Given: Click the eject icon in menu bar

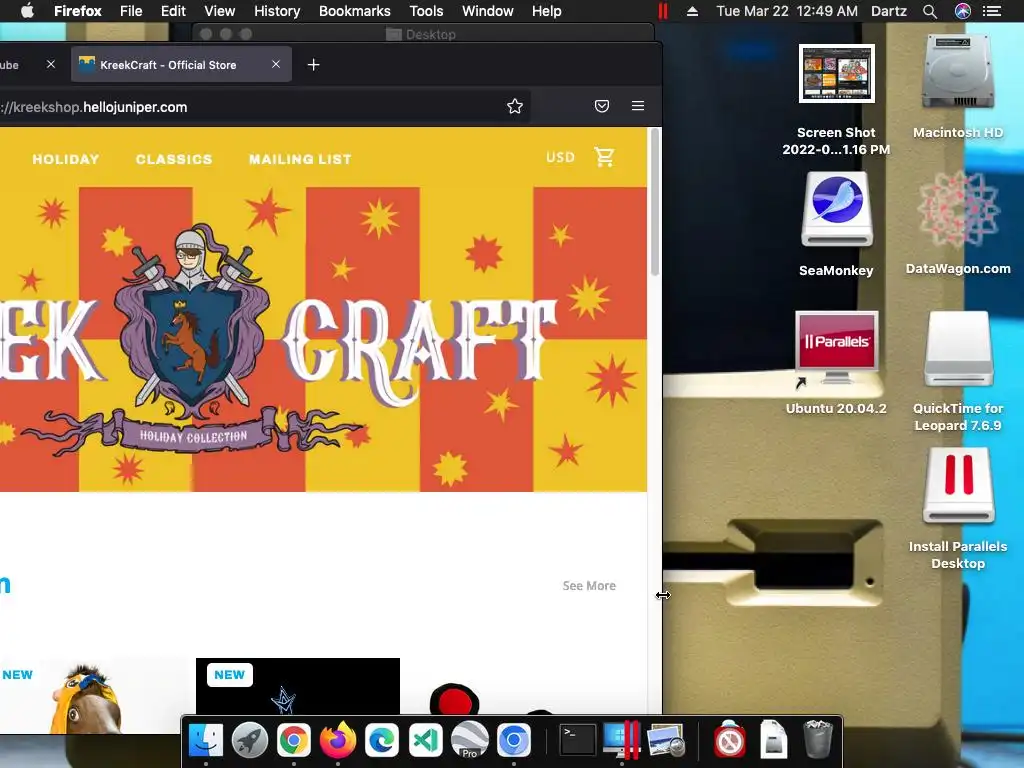Looking at the screenshot, I should click(x=692, y=11).
